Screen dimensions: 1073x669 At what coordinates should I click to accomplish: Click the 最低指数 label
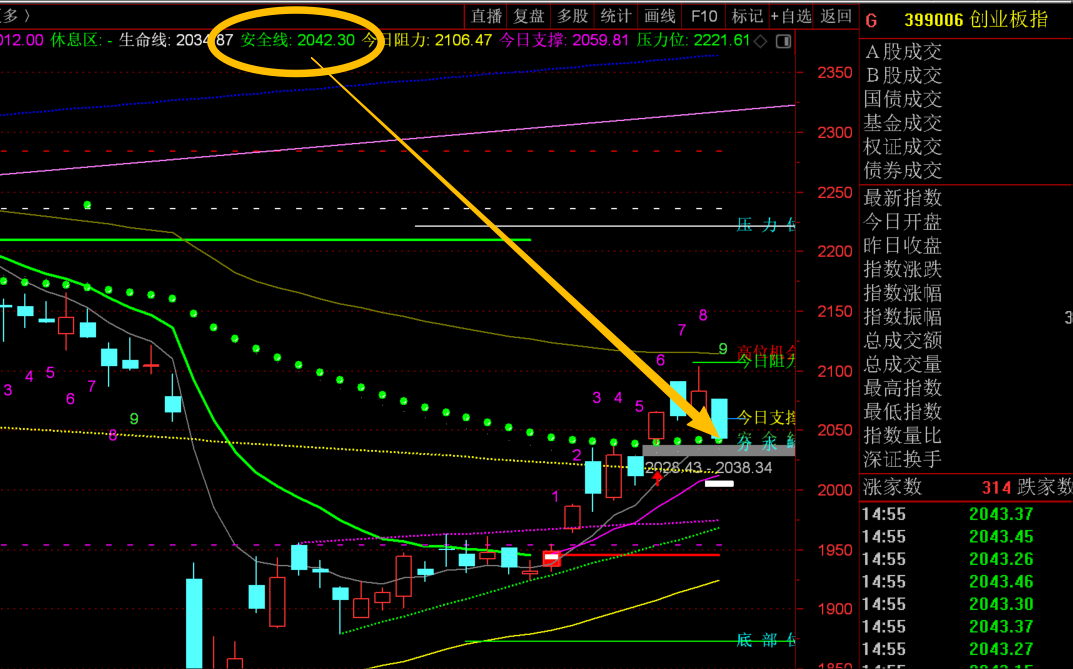(903, 412)
